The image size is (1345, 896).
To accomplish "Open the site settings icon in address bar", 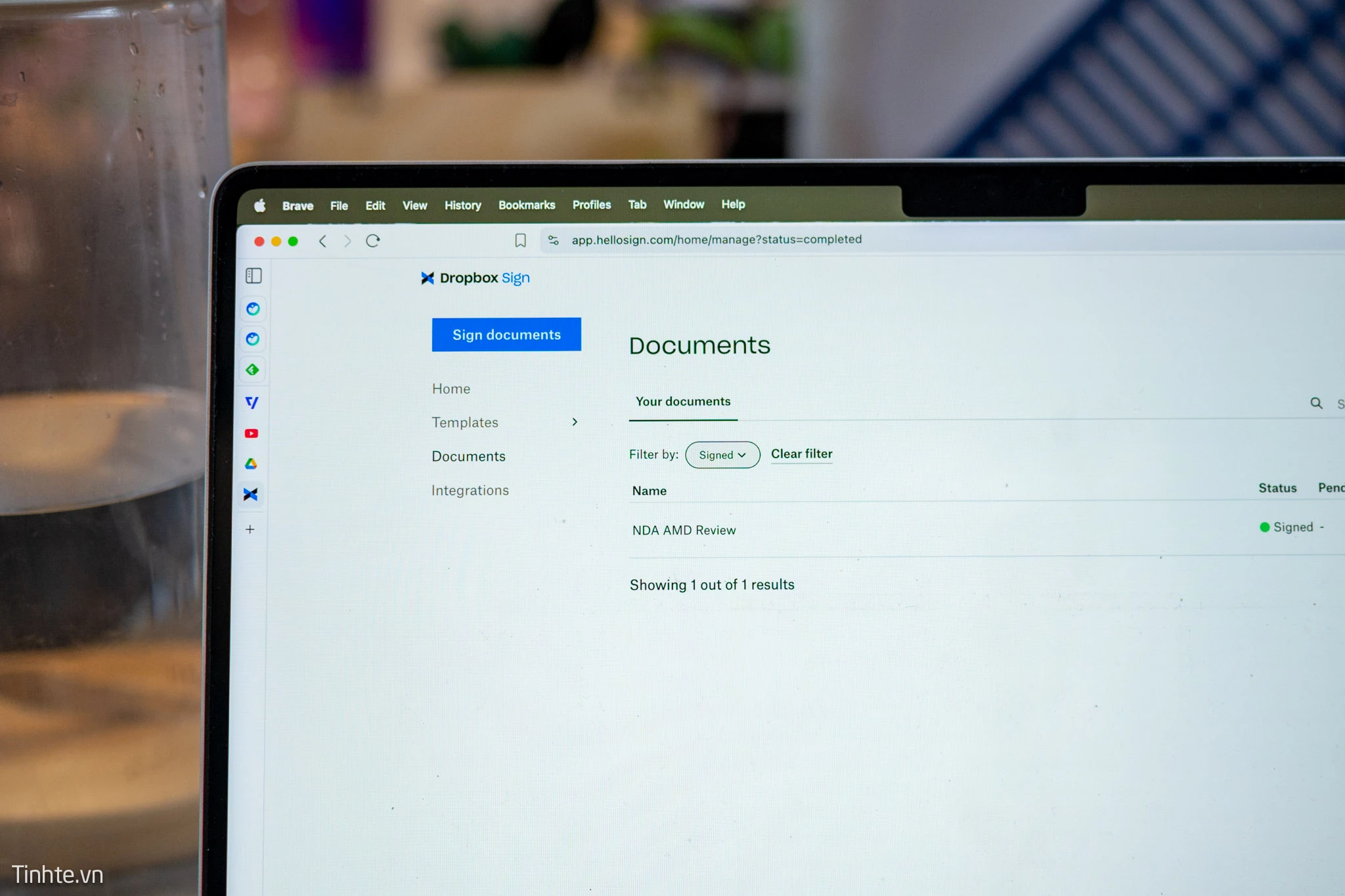I will 554,240.
